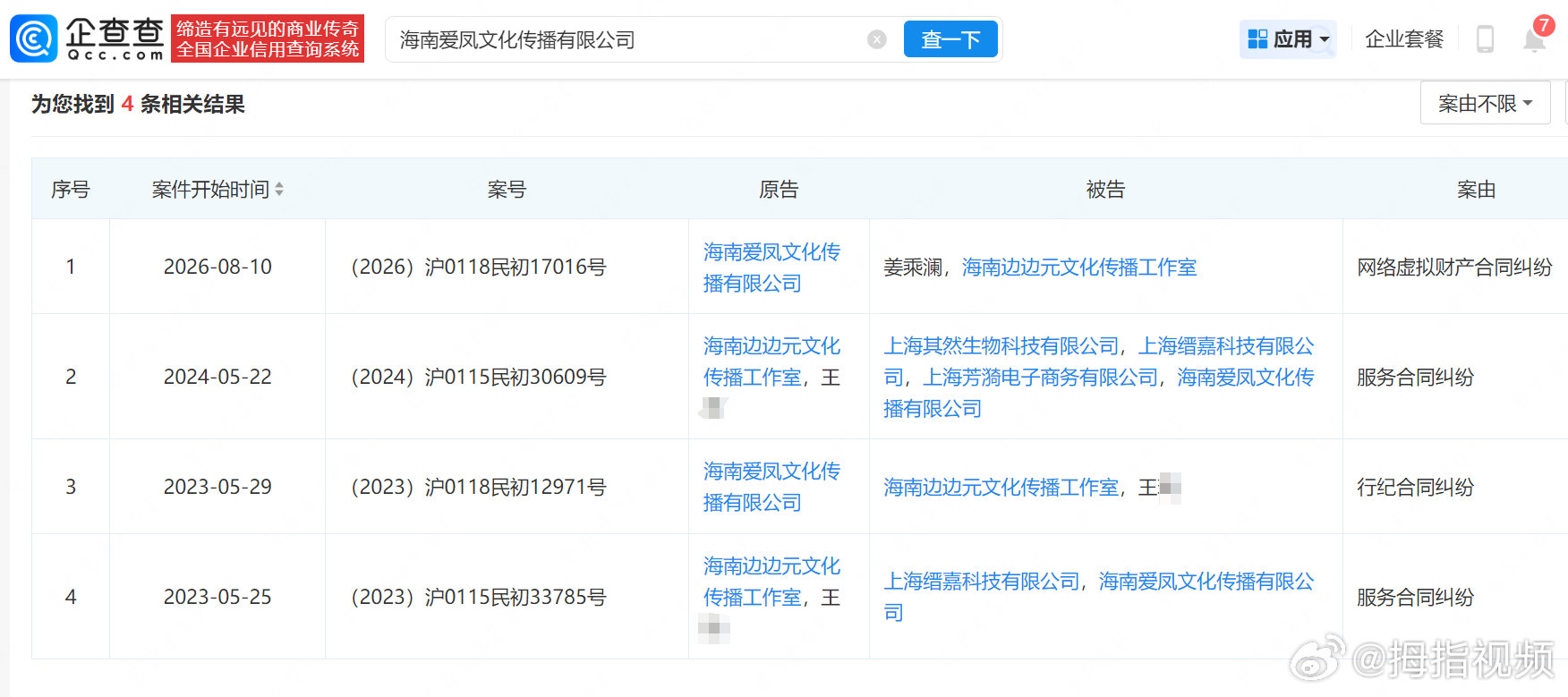Open plaintiff 海南边边元文化传播工作室 in row 4
This screenshot has height=697, width=1568.
pos(771,582)
